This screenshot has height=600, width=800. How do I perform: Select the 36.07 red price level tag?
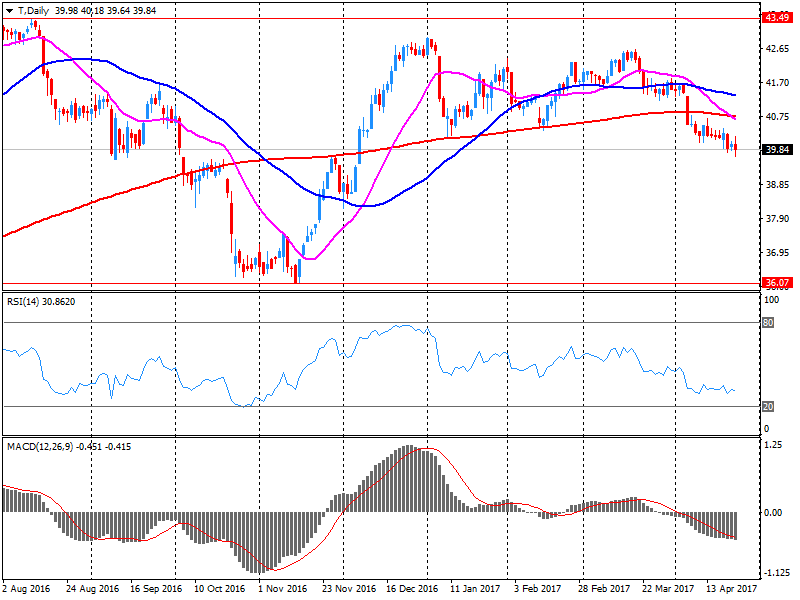tap(777, 282)
